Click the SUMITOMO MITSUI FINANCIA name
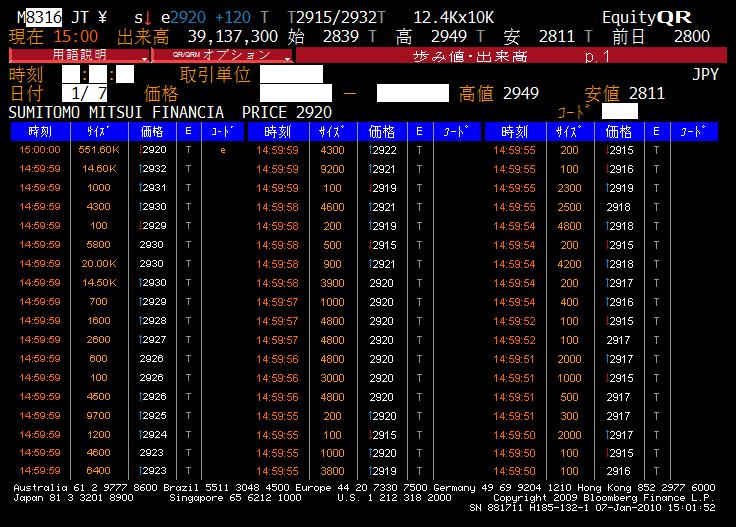Image resolution: width=736 pixels, height=527 pixels. pos(116,112)
